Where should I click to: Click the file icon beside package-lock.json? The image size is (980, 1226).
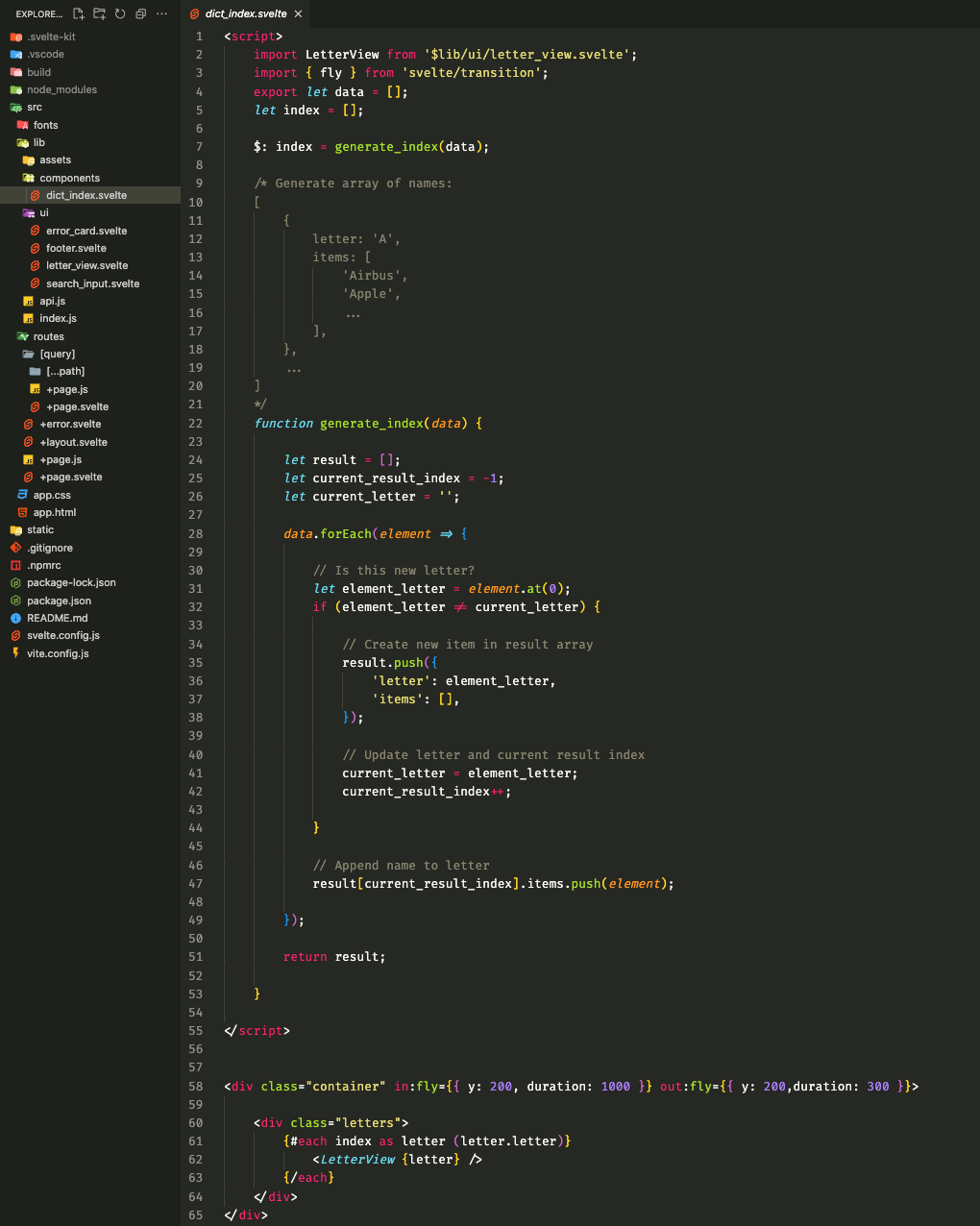pos(15,582)
